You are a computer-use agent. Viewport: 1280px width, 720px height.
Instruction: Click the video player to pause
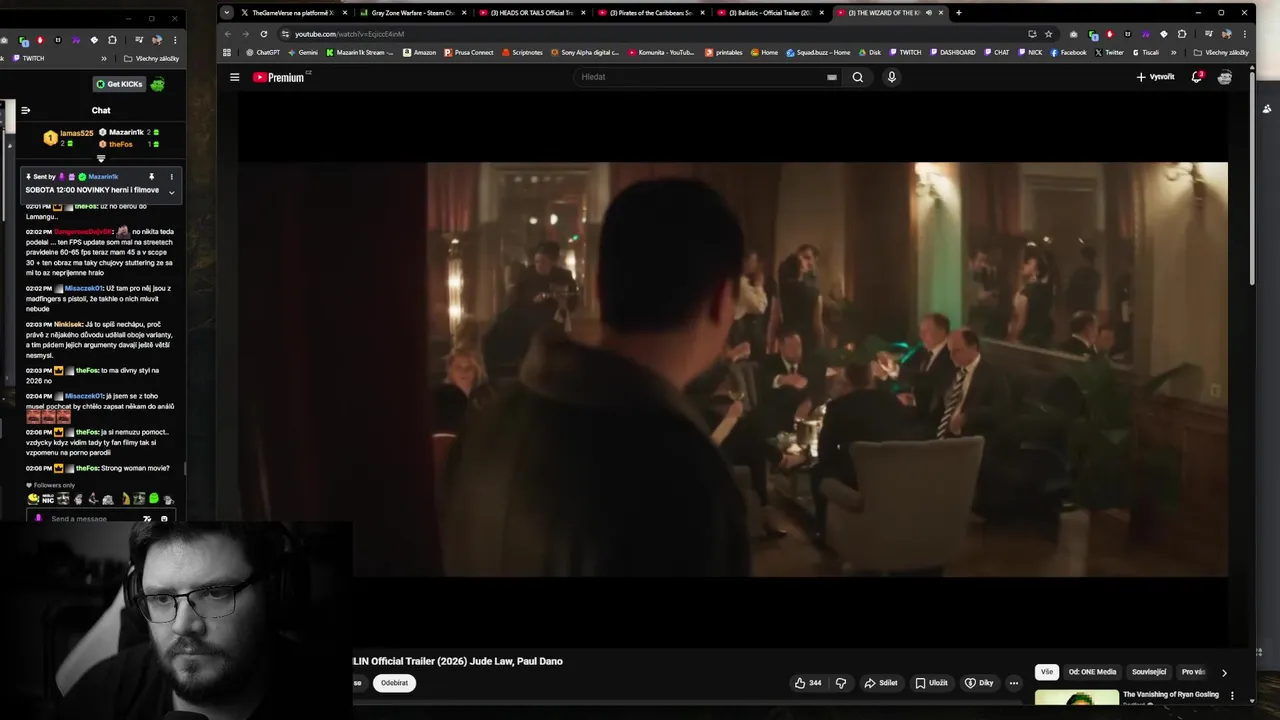[732, 369]
